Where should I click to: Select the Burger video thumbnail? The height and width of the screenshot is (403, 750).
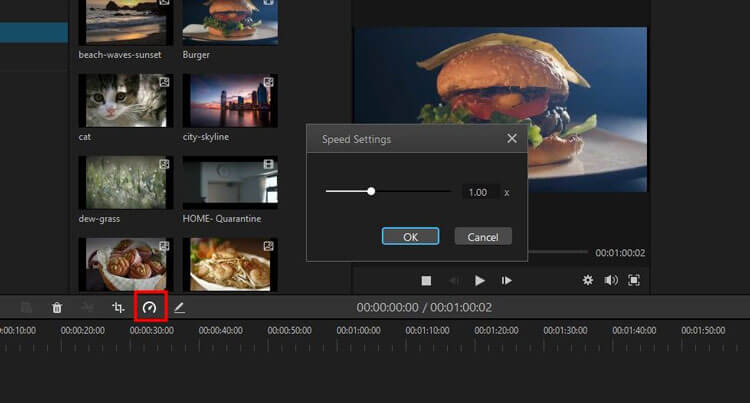click(x=229, y=22)
